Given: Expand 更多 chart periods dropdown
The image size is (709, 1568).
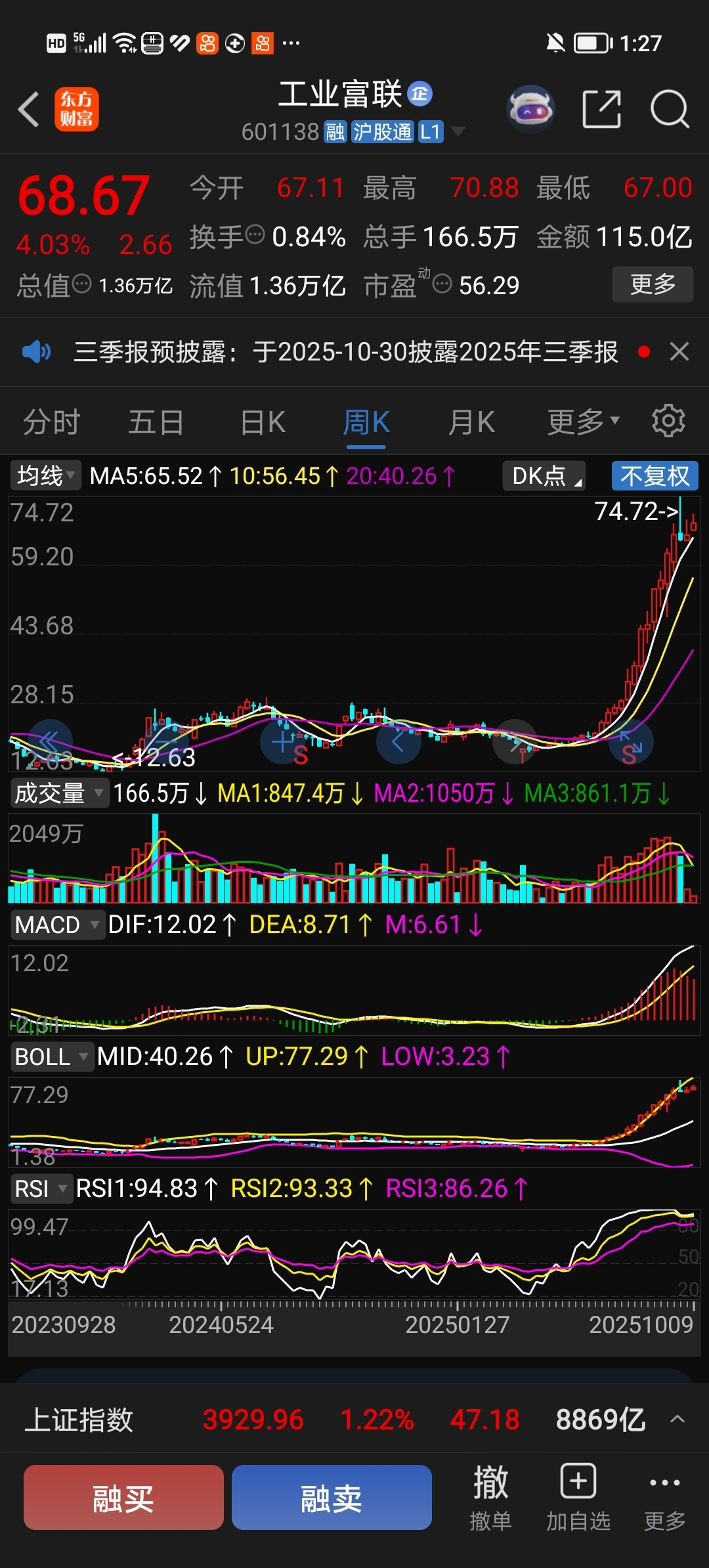Looking at the screenshot, I should (x=584, y=422).
